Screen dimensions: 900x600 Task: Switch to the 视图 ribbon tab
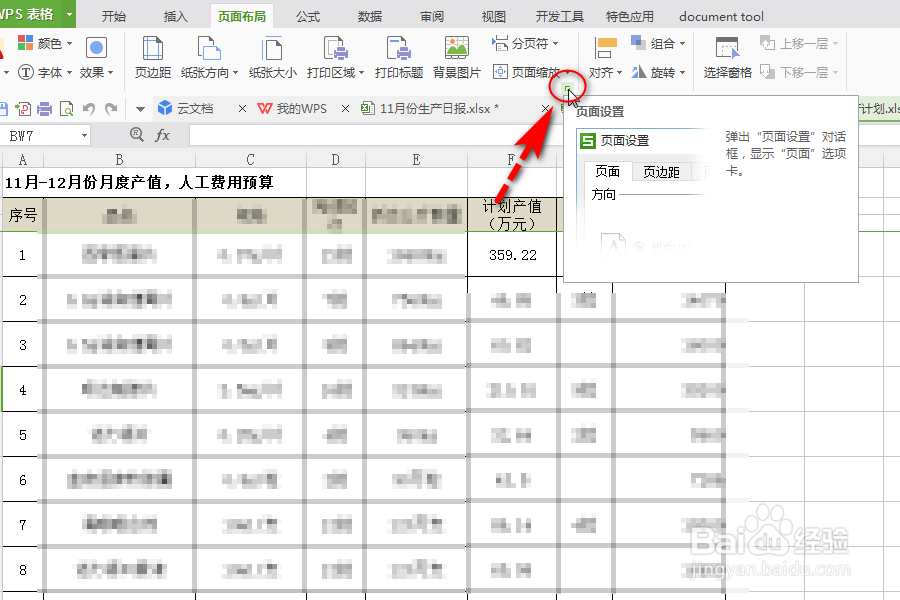494,17
